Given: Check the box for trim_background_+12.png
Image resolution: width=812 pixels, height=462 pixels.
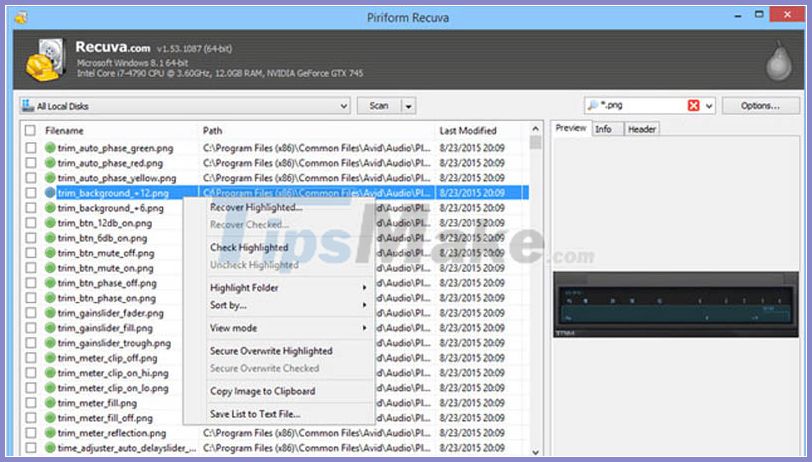Looking at the screenshot, I should (x=31, y=193).
